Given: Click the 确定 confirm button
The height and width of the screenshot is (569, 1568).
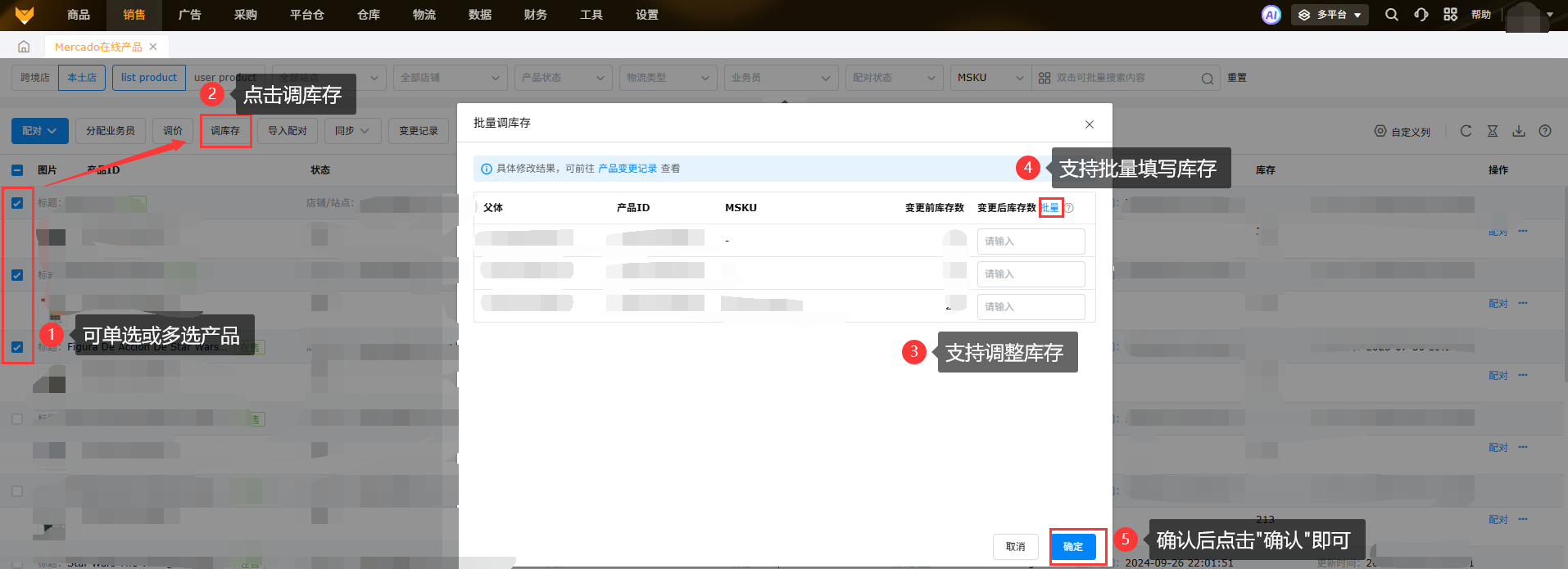Looking at the screenshot, I should coord(1072,546).
